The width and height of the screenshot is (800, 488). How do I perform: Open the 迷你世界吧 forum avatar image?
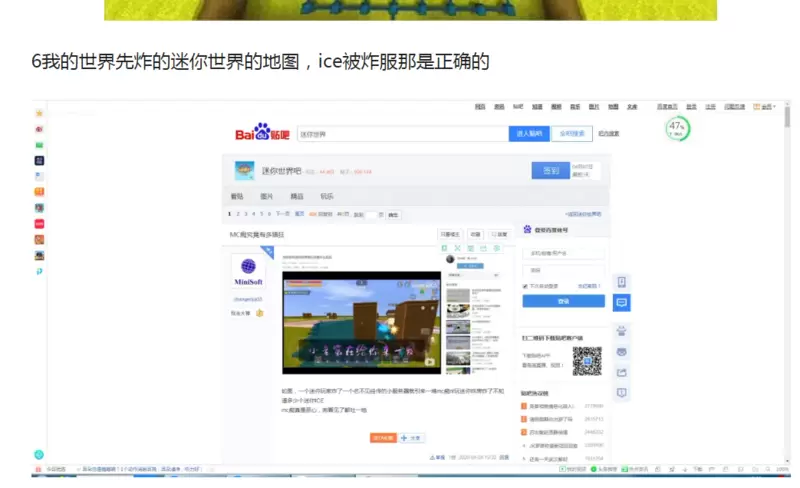click(244, 170)
